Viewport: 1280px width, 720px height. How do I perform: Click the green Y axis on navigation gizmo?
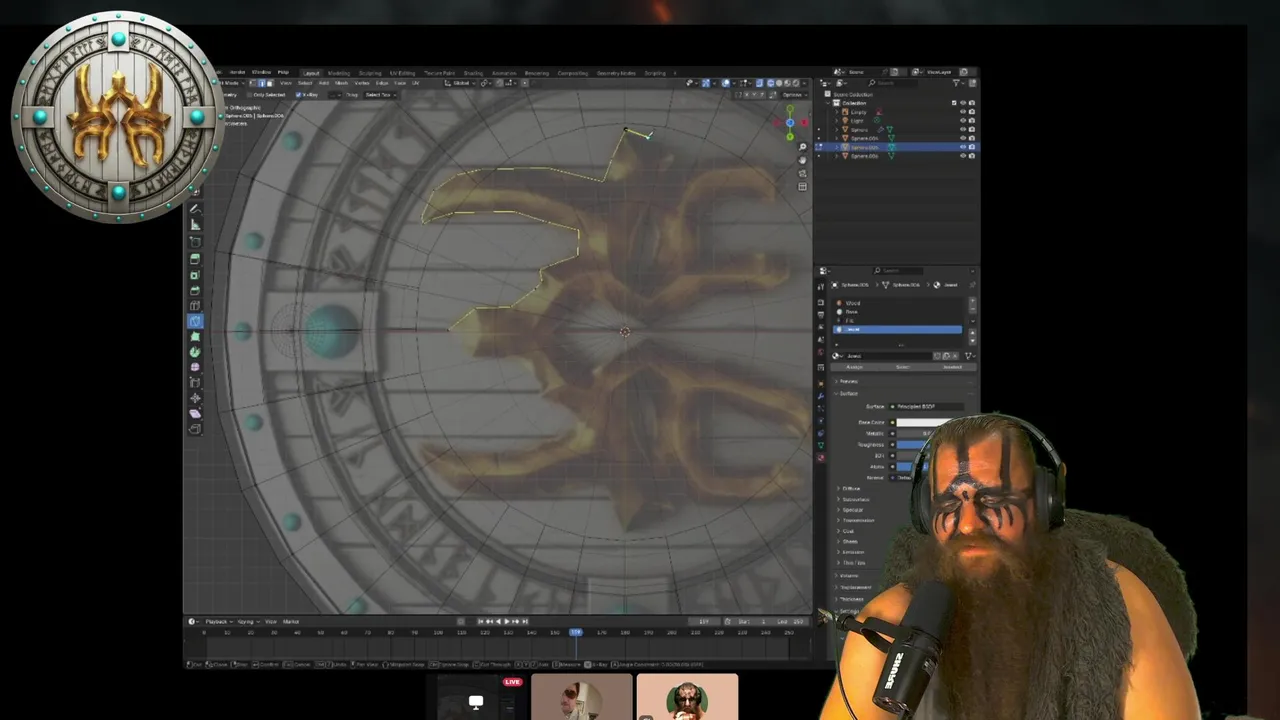pyautogui.click(x=790, y=137)
